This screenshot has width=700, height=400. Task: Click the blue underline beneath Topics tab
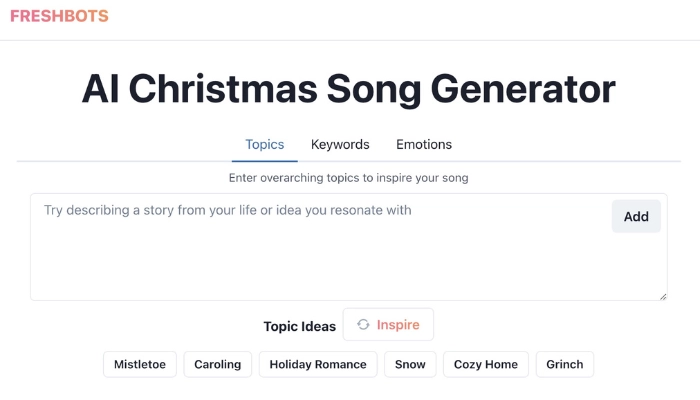pyautogui.click(x=265, y=160)
